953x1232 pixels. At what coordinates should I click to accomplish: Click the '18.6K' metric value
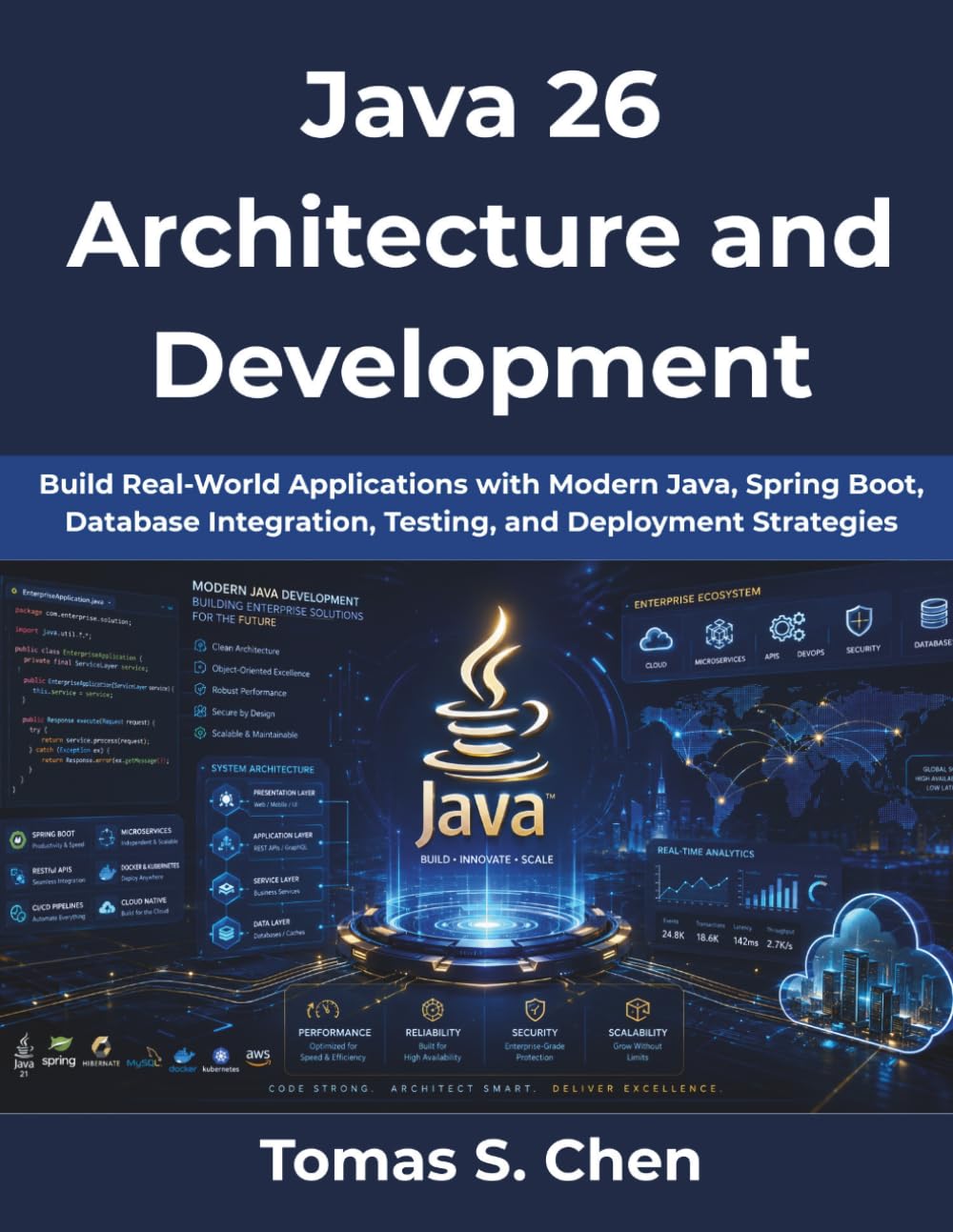707,938
